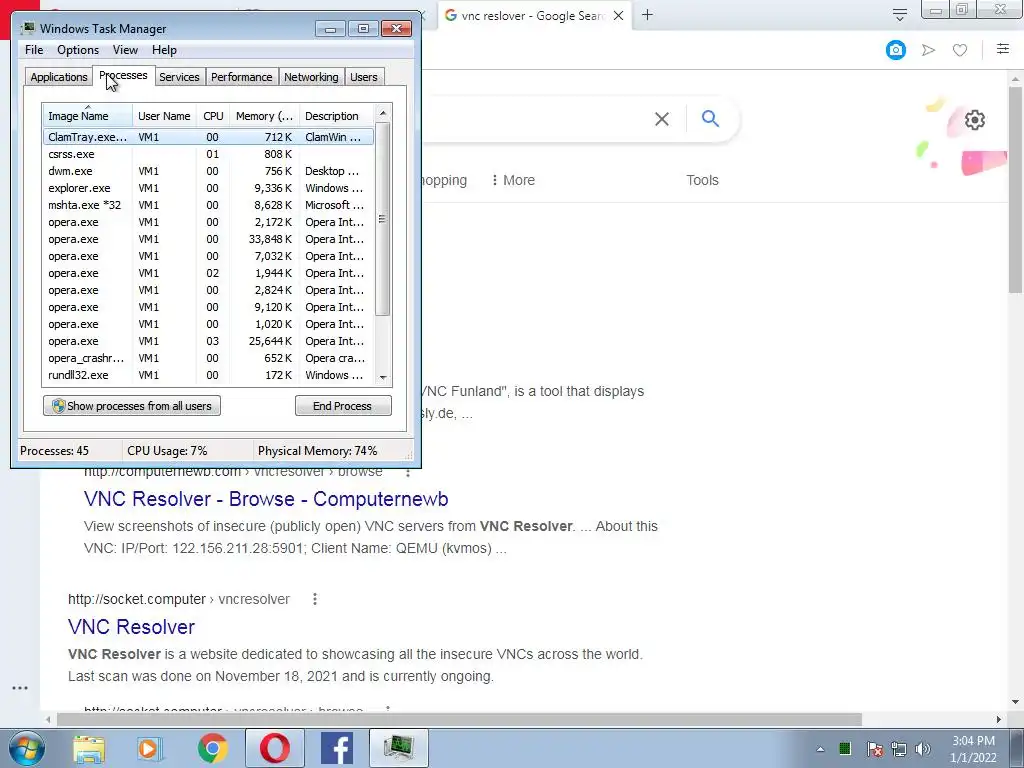Viewport: 1024px width, 768px height.
Task: Open the Task Manager View menu
Action: [125, 50]
